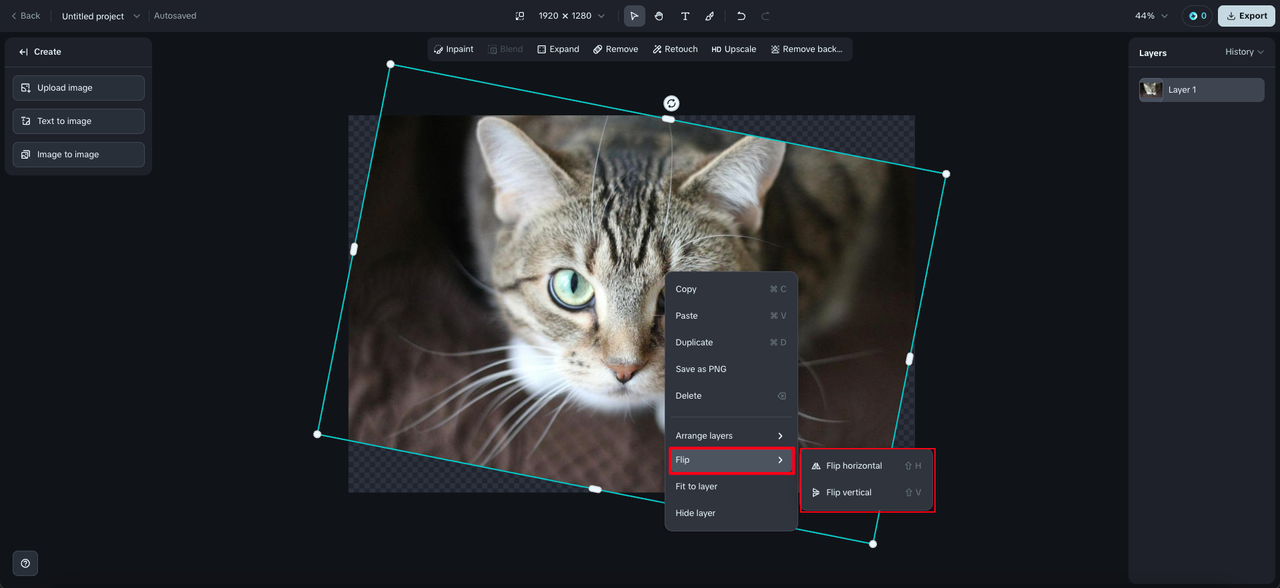The image size is (1280, 588).
Task: Click the Layers panel title
Action: 1153,53
